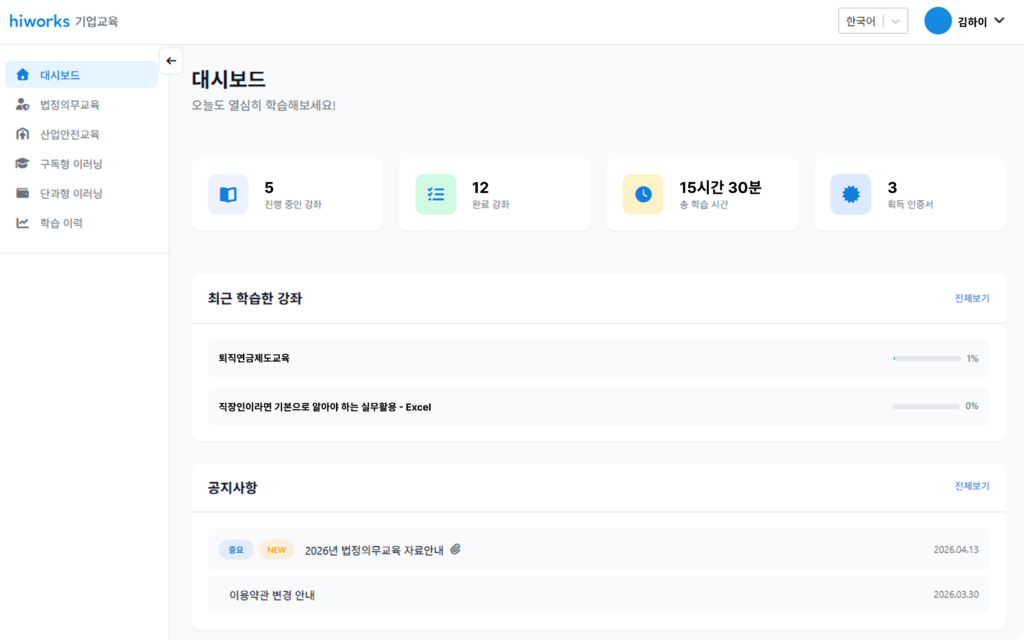Click the clock icon for total study time
Image resolution: width=1024 pixels, height=640 pixels.
click(x=643, y=194)
